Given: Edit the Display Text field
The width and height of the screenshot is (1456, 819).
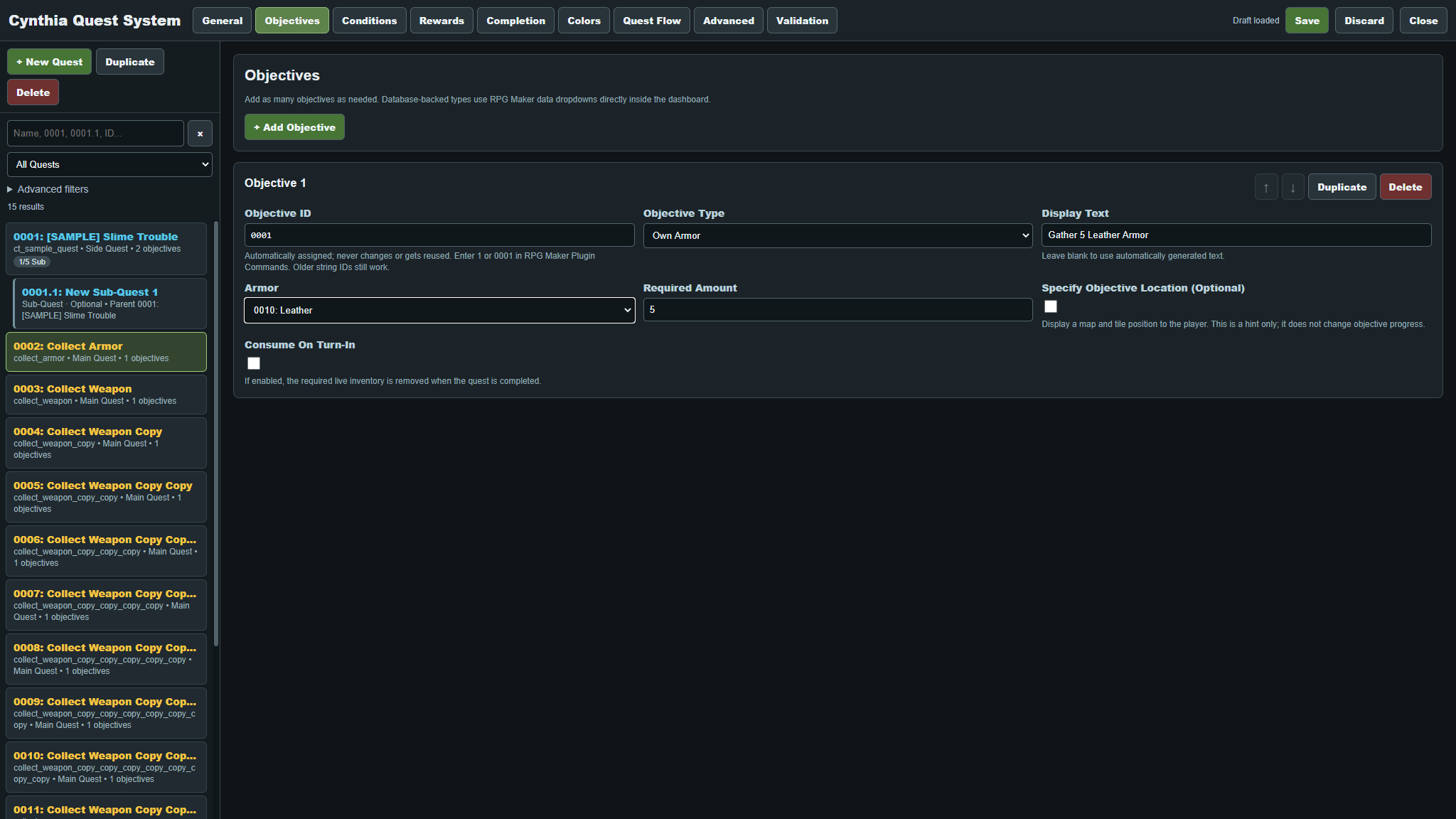Looking at the screenshot, I should coord(1236,235).
